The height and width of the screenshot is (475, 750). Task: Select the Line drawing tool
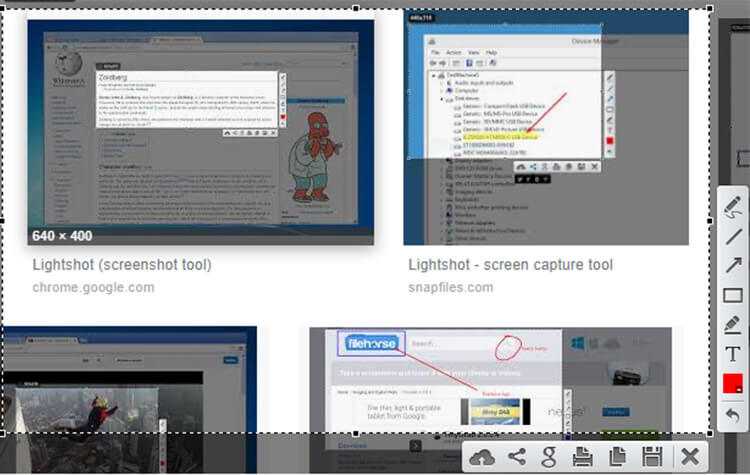732,237
